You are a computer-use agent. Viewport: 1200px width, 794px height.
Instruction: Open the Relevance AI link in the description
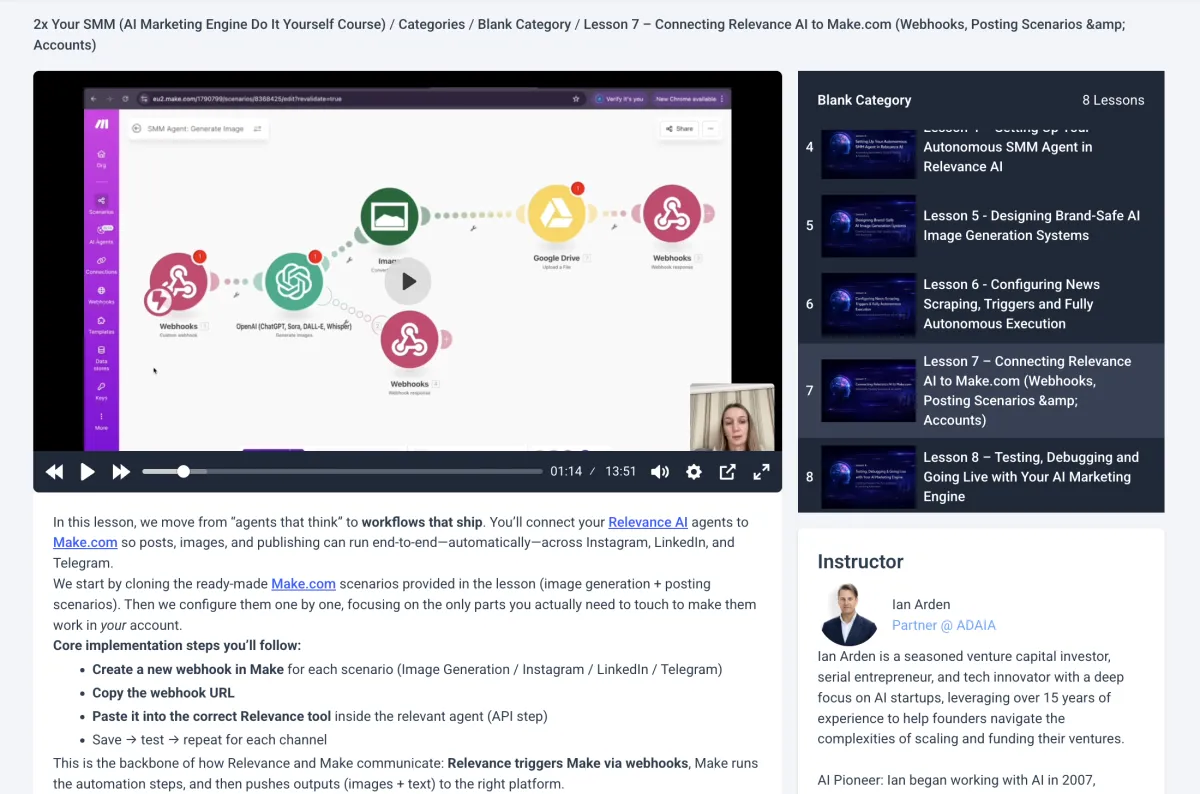[648, 522]
